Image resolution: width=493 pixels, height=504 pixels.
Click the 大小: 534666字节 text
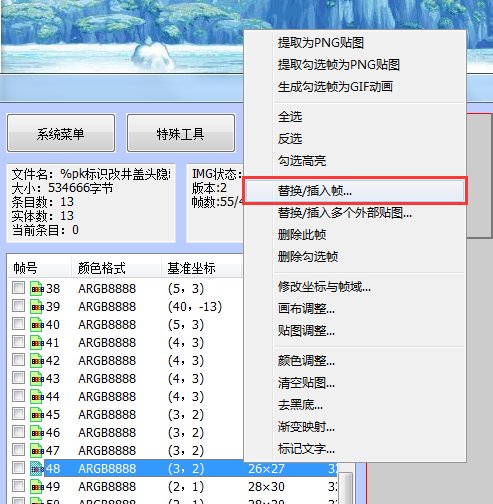(x=62, y=188)
